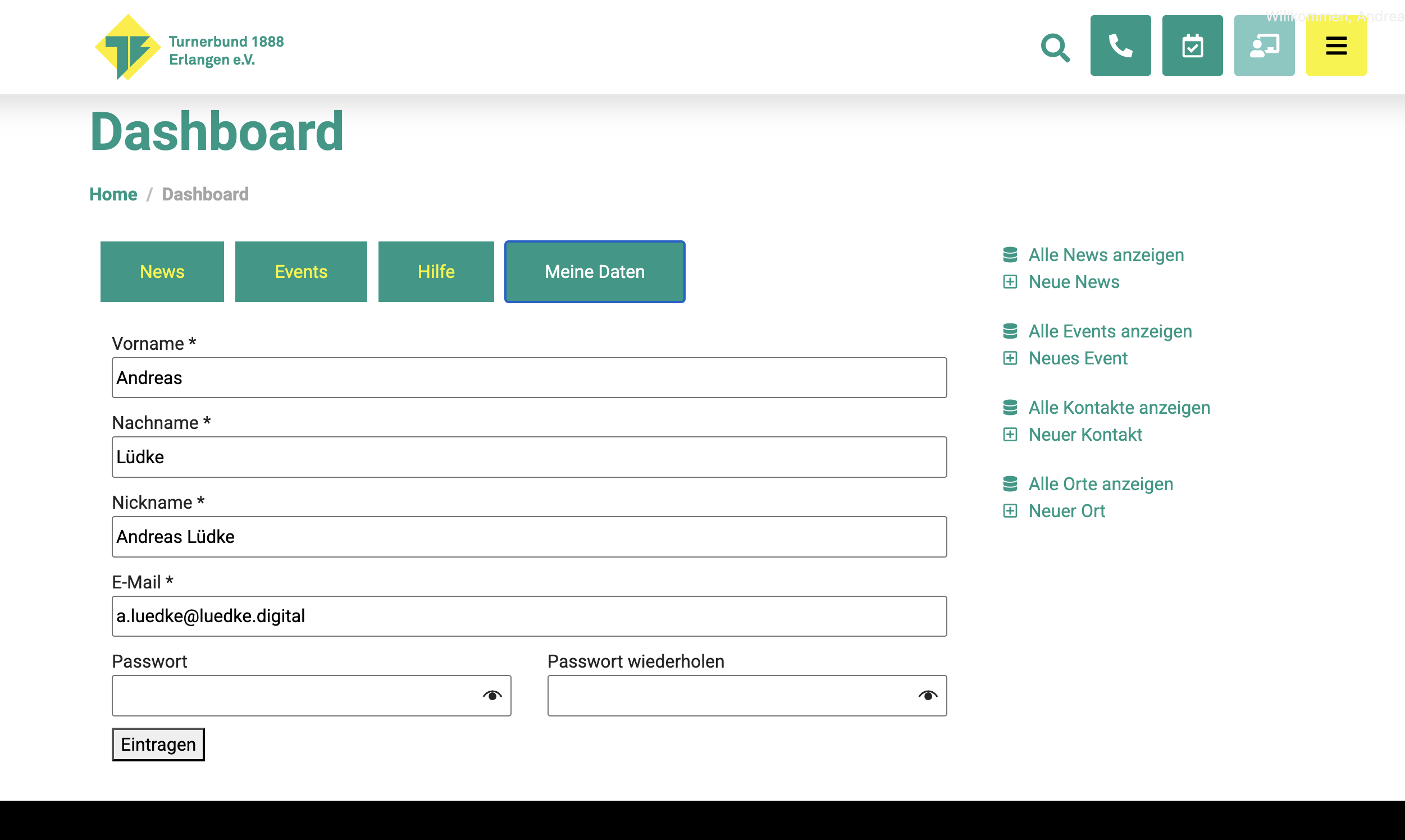Viewport: 1405px width, 840px height.
Task: Show password in Passwort wiederholen field
Action: coord(928,696)
